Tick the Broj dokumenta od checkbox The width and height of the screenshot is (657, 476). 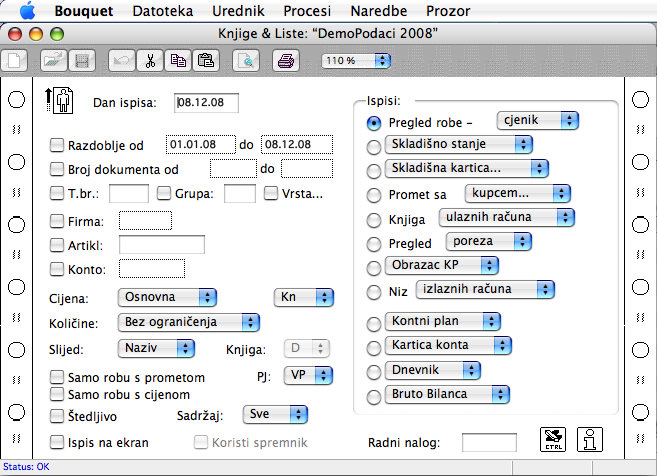point(57,169)
